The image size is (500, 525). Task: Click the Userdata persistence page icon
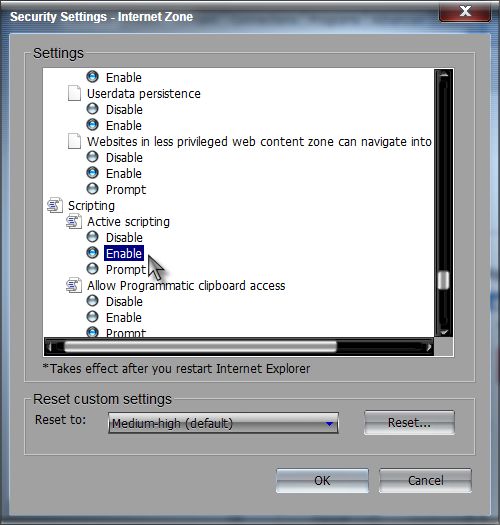[74, 93]
